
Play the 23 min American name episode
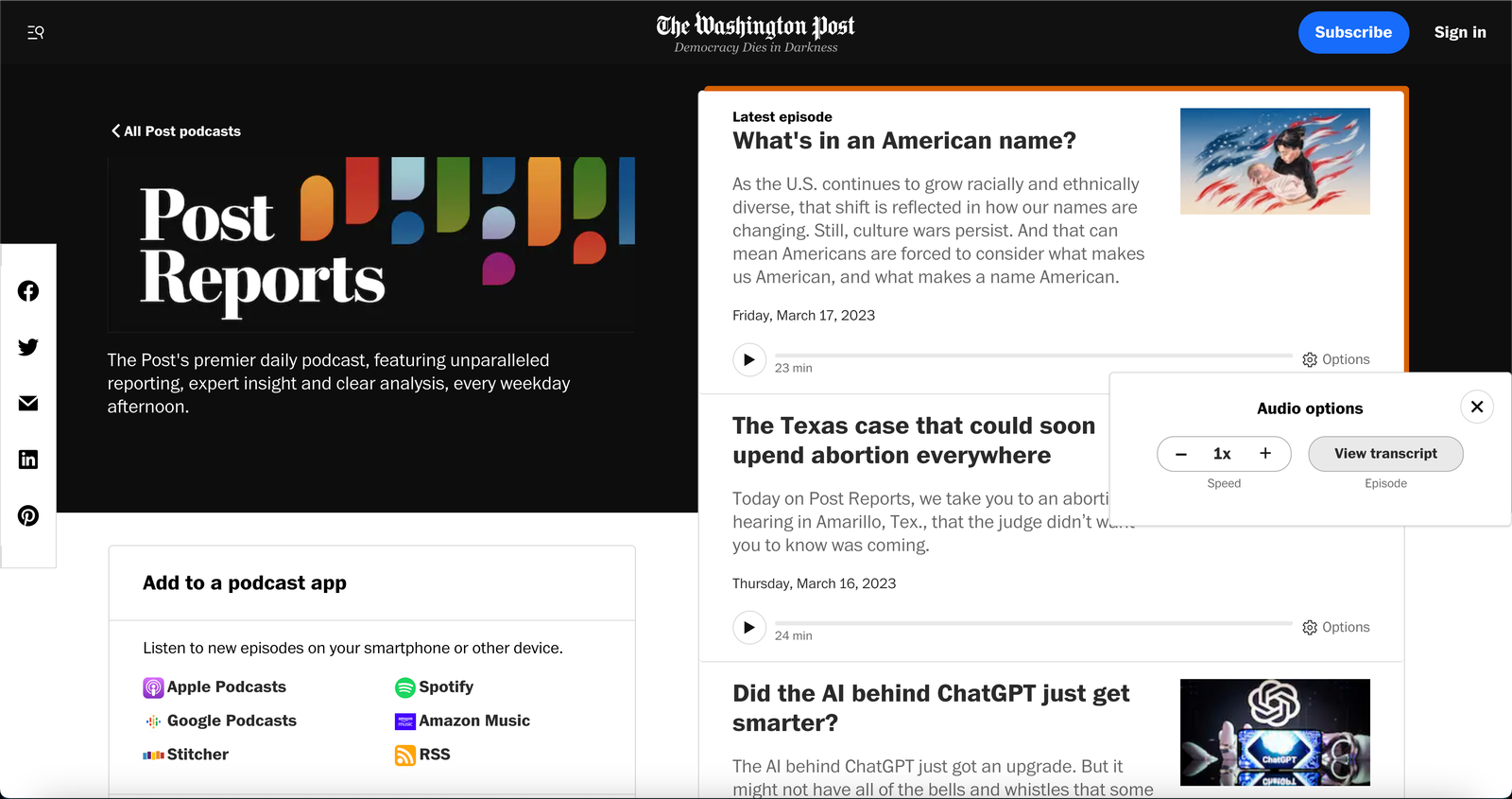749,359
